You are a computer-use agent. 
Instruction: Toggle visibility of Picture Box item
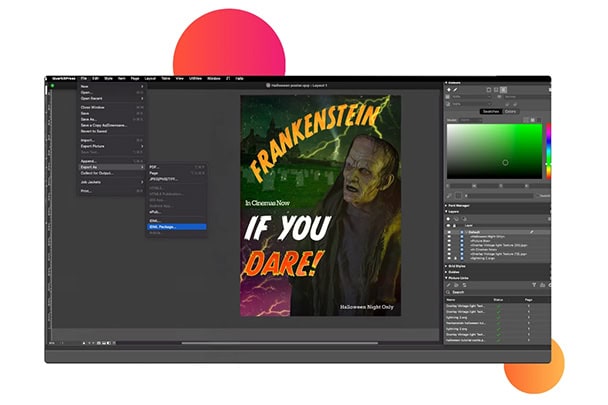(449, 241)
